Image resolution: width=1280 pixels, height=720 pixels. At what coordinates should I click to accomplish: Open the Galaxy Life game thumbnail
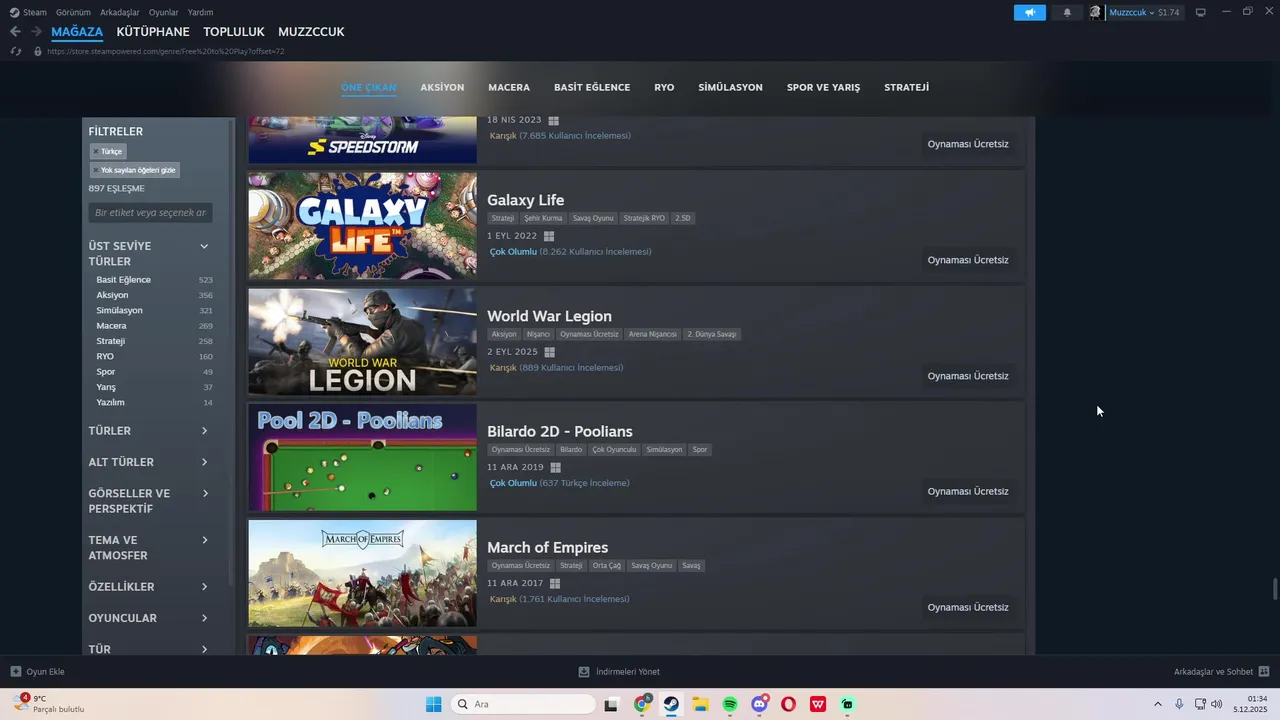click(x=362, y=226)
